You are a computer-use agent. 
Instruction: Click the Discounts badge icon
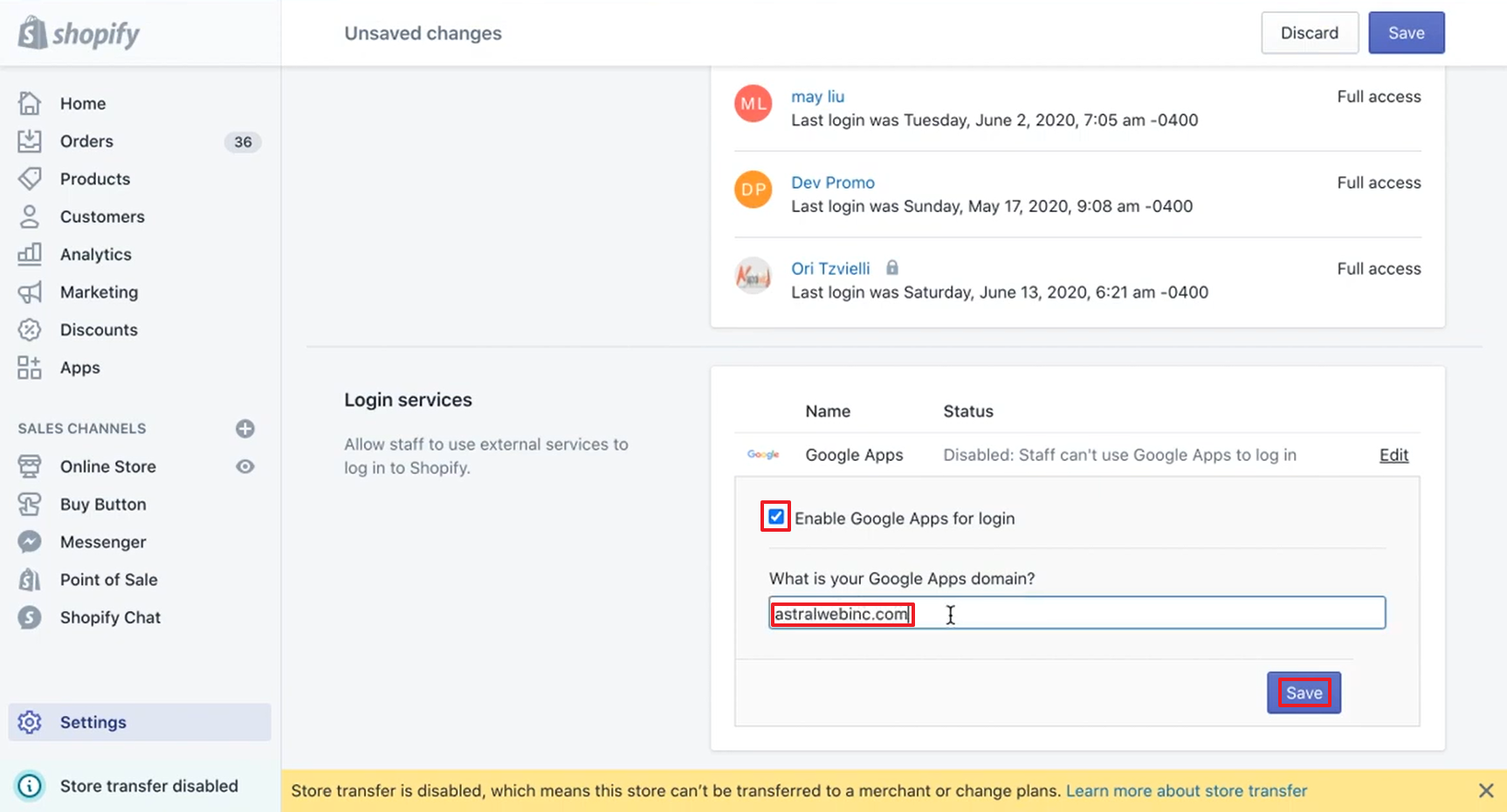[30, 330]
